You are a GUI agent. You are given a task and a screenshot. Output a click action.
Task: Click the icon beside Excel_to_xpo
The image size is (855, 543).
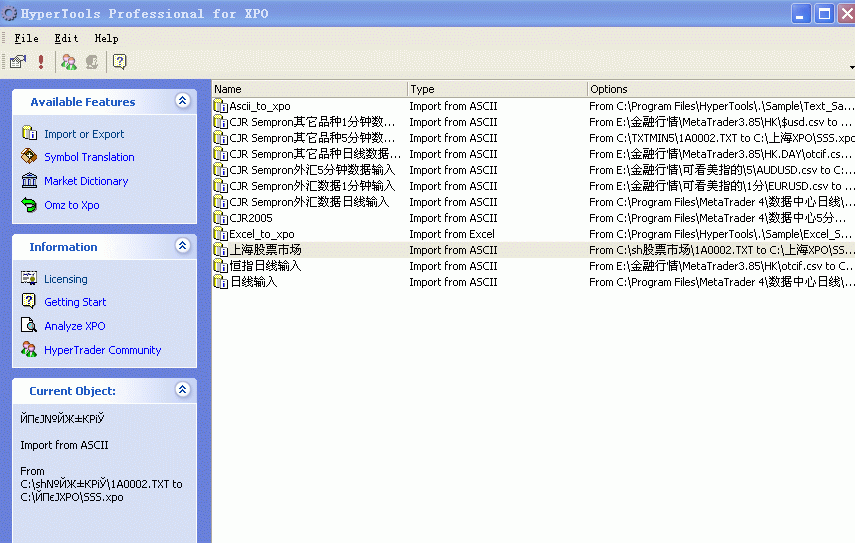click(x=220, y=234)
